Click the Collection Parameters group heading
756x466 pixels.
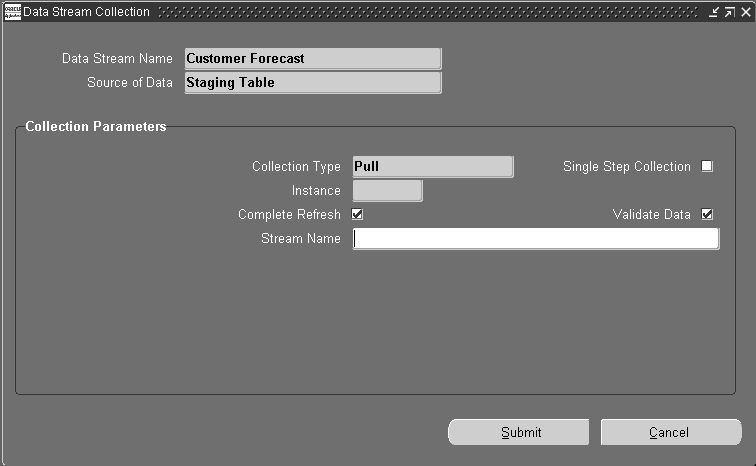point(96,126)
